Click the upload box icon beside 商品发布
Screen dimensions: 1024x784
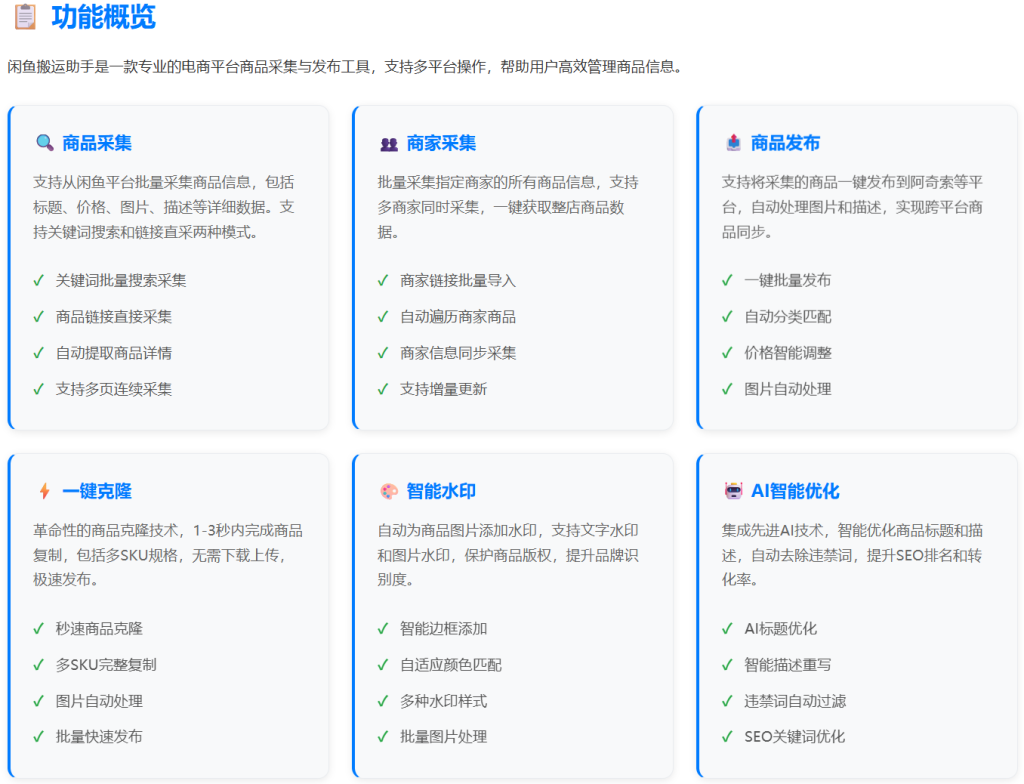[733, 143]
